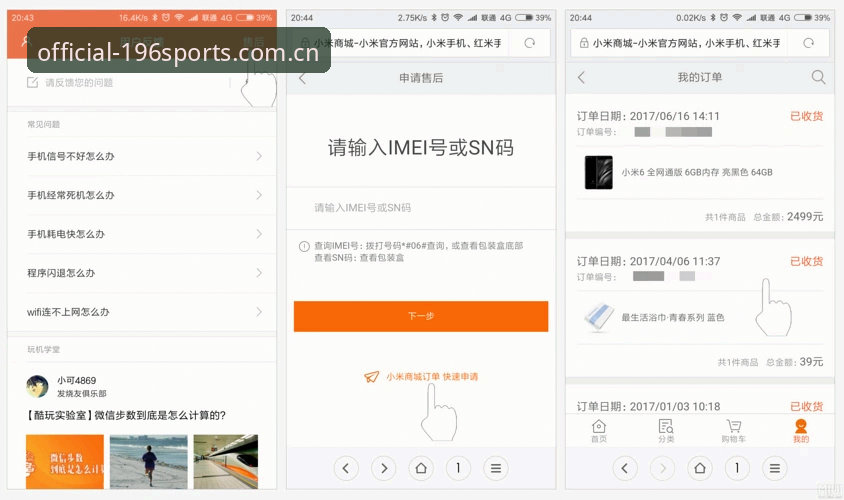
Task: Expand 'wifi连不上网怎么办' row arrow
Action: [259, 312]
